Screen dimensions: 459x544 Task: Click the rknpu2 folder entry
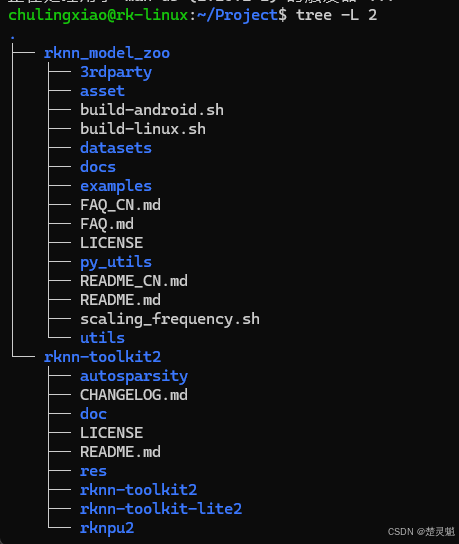(107, 528)
